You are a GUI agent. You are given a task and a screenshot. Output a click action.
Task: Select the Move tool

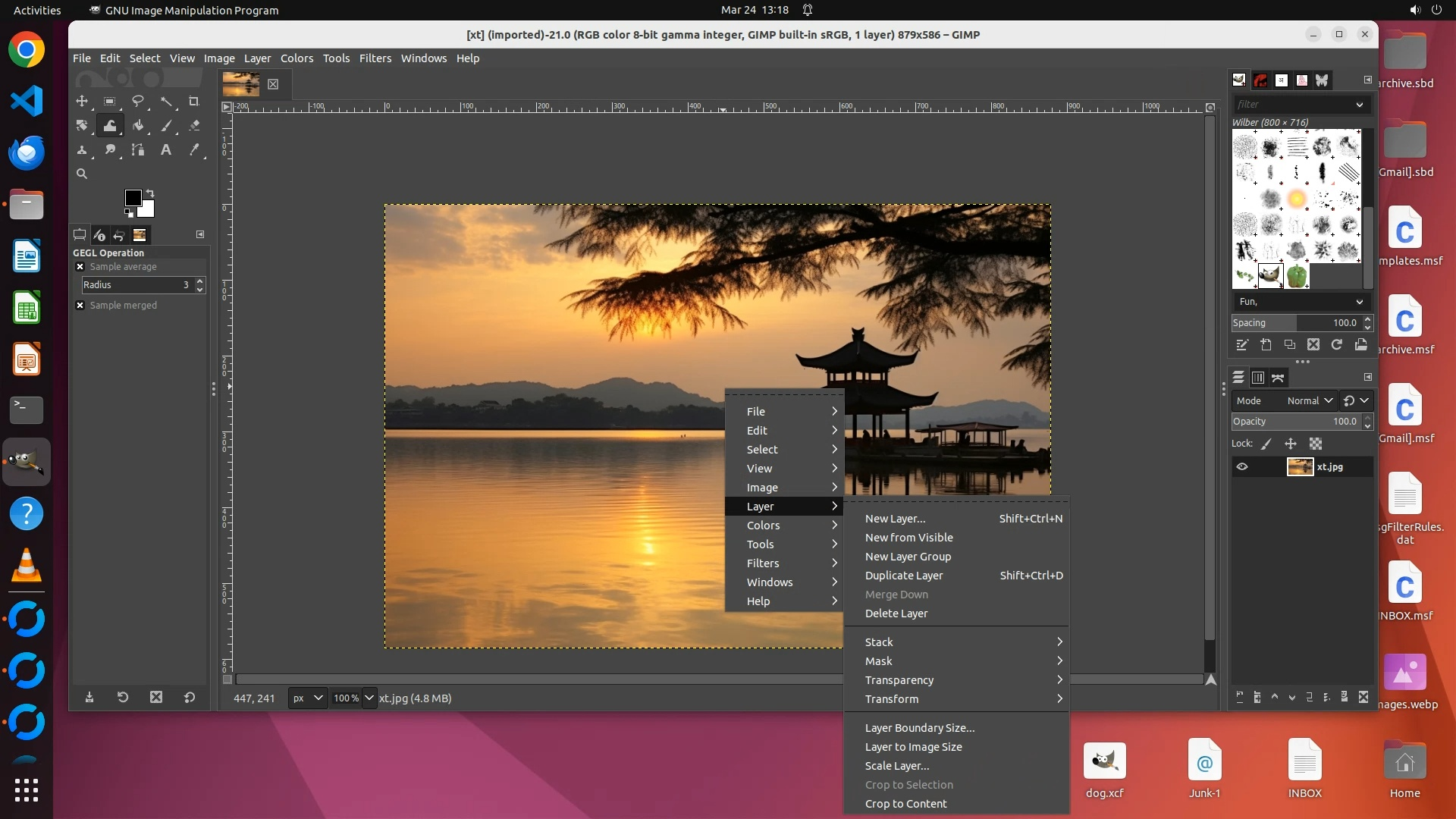pyautogui.click(x=82, y=101)
